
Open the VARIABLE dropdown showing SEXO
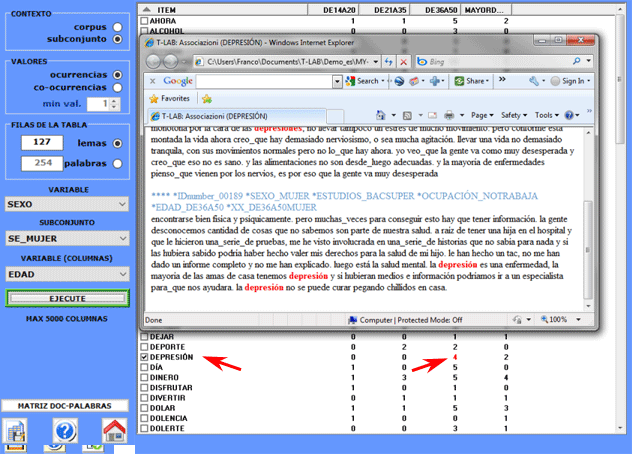click(67, 204)
